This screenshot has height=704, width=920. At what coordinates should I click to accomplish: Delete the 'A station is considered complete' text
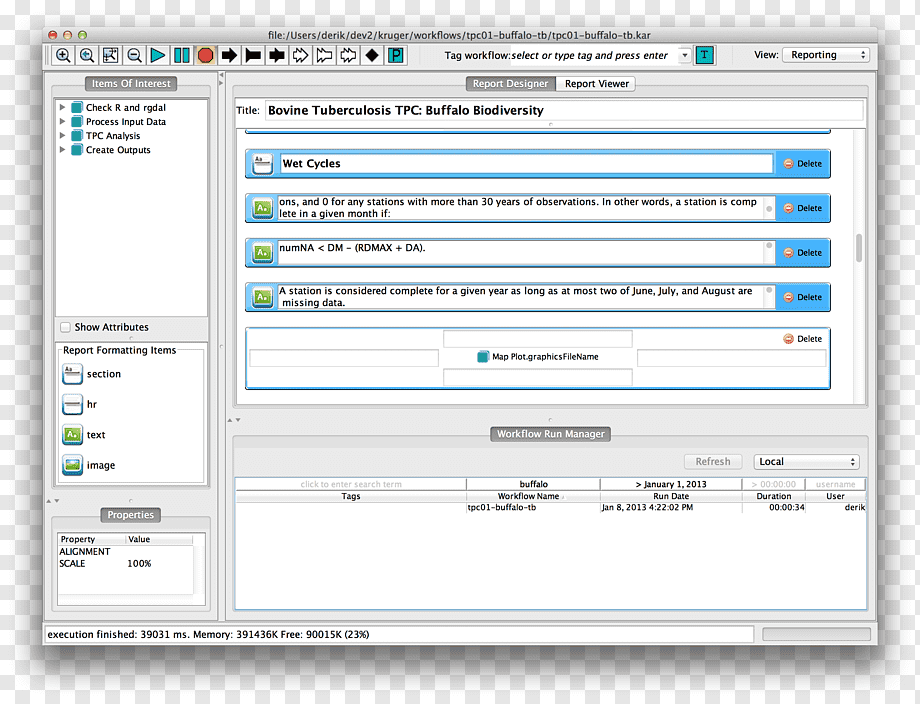[803, 297]
